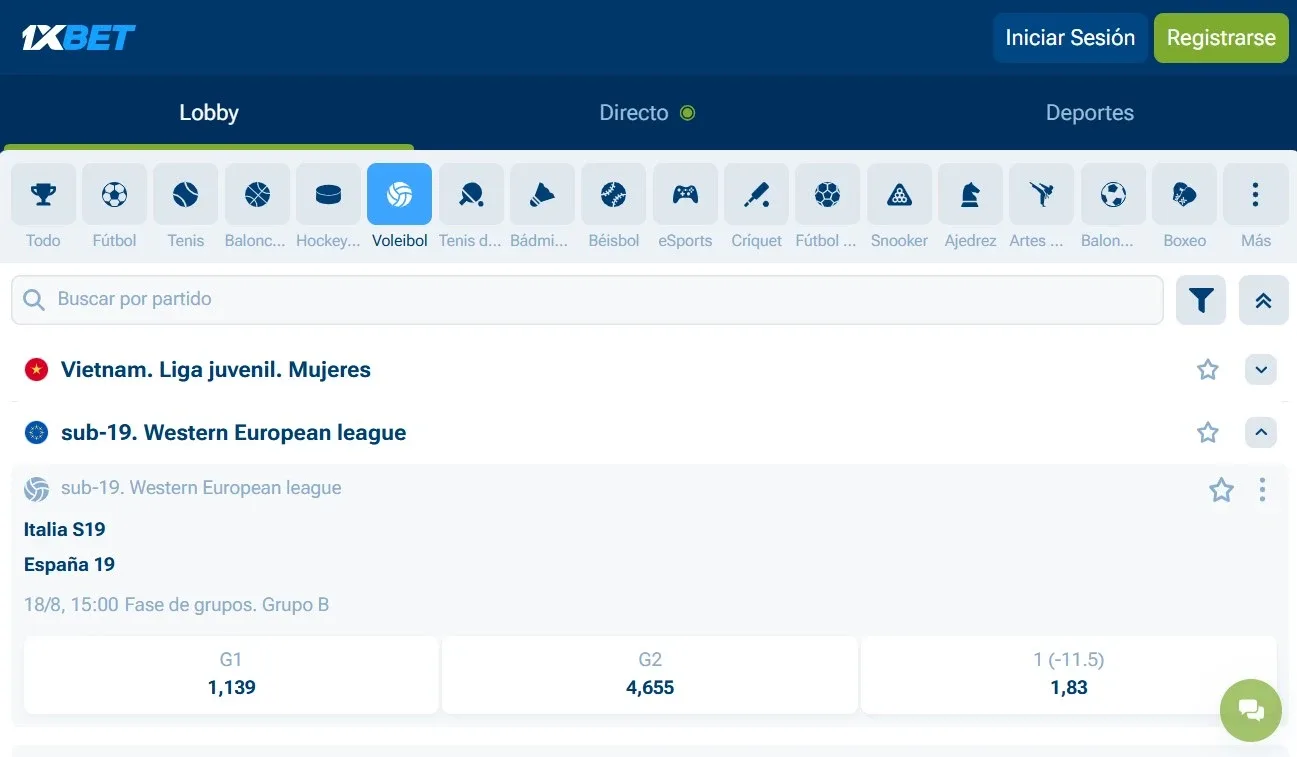
Task: Choose the Tenis sport icon
Action: [186, 194]
